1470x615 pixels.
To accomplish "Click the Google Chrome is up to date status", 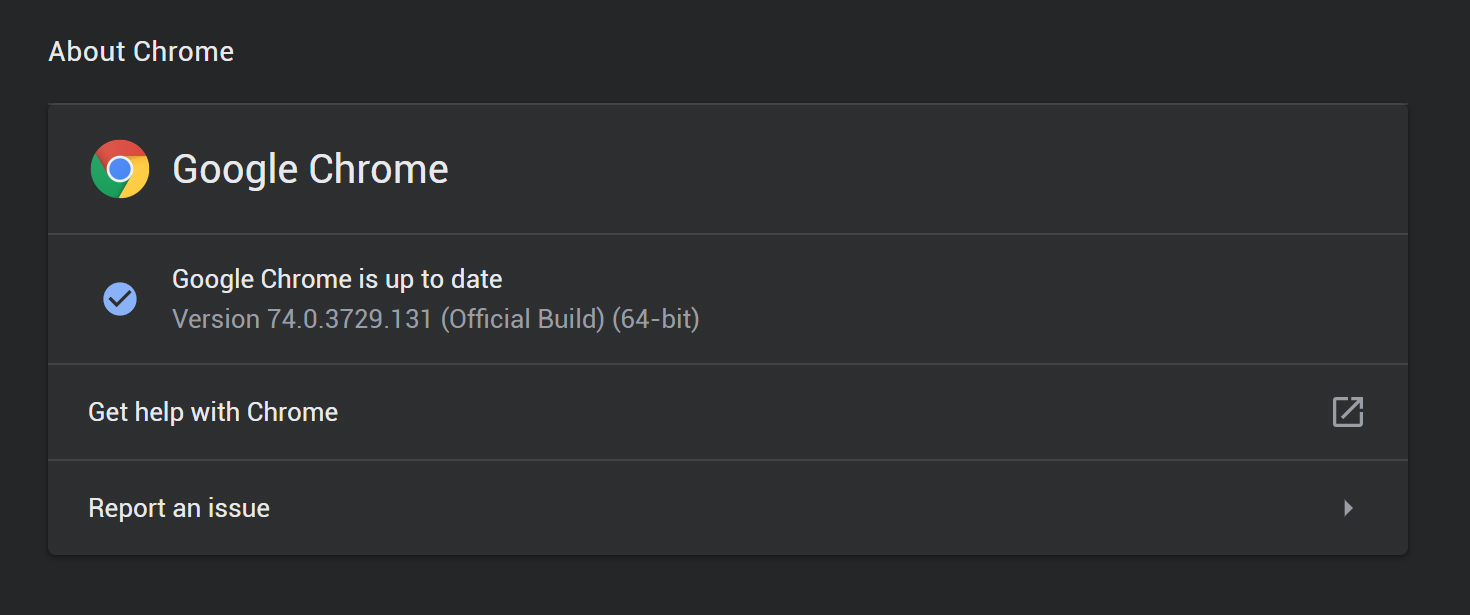I will (337, 279).
